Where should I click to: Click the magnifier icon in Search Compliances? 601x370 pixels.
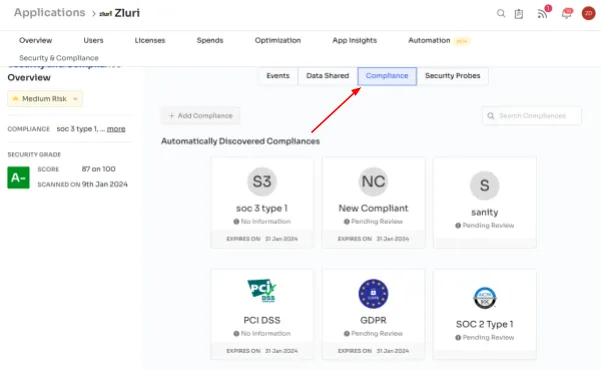point(491,116)
